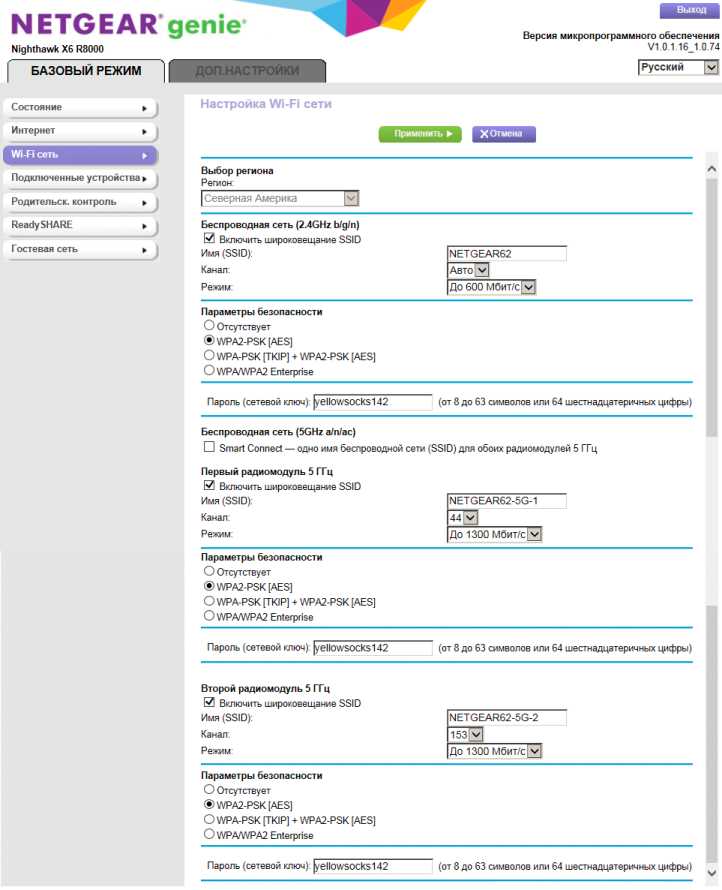This screenshot has height=890, width=722.
Task: Choose WPA-PSK [TKIP] + WPA2-PSK [AES] for 2.4GHz
Action: 209,355
